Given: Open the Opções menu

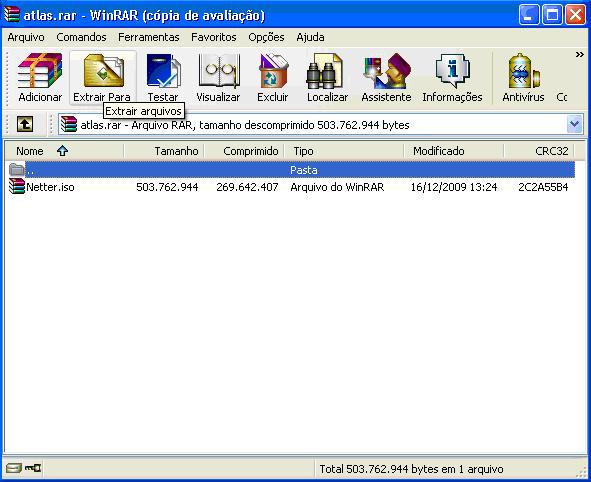Looking at the screenshot, I should 266,37.
